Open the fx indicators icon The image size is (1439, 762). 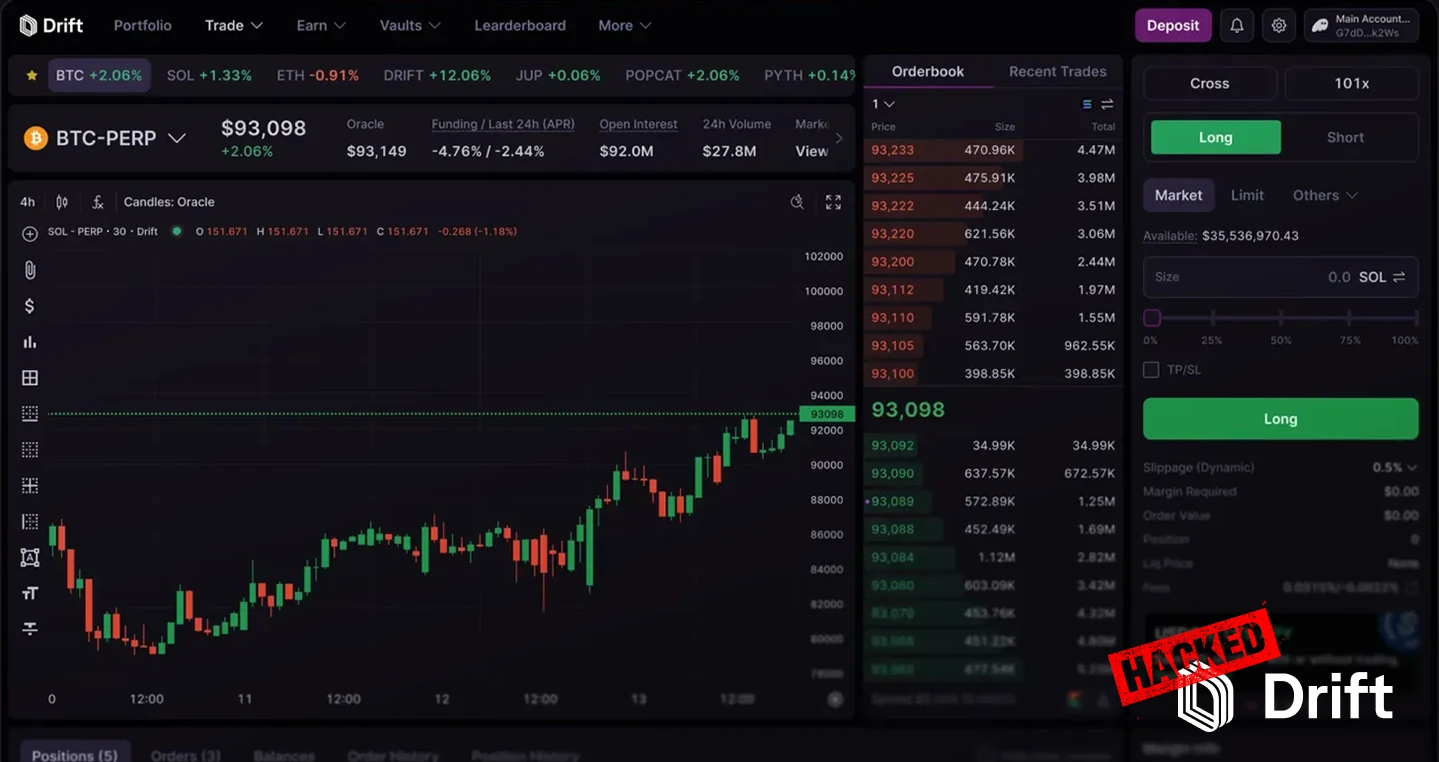98,202
